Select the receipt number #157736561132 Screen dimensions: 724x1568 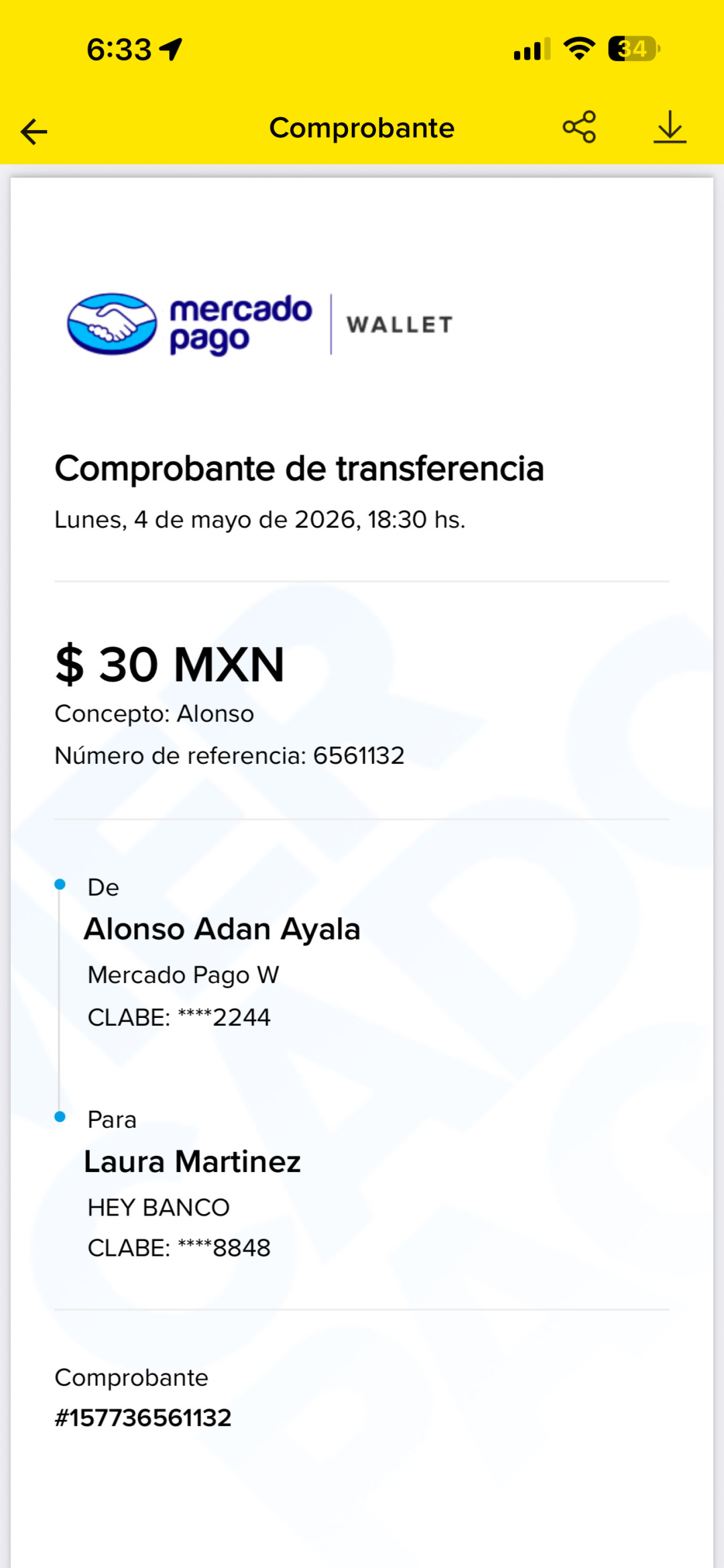click(x=143, y=1418)
